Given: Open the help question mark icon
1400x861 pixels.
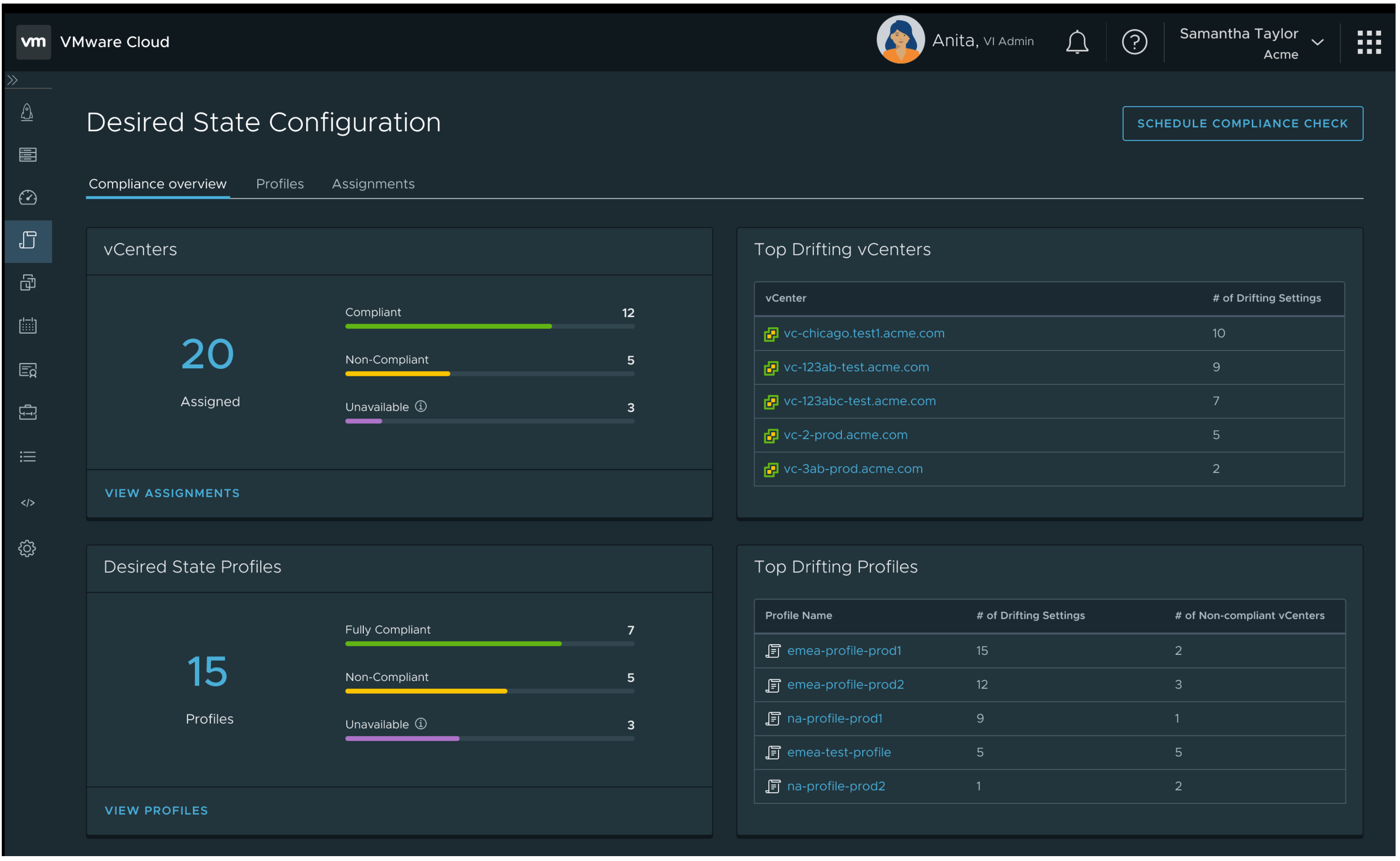Looking at the screenshot, I should click(x=1134, y=42).
